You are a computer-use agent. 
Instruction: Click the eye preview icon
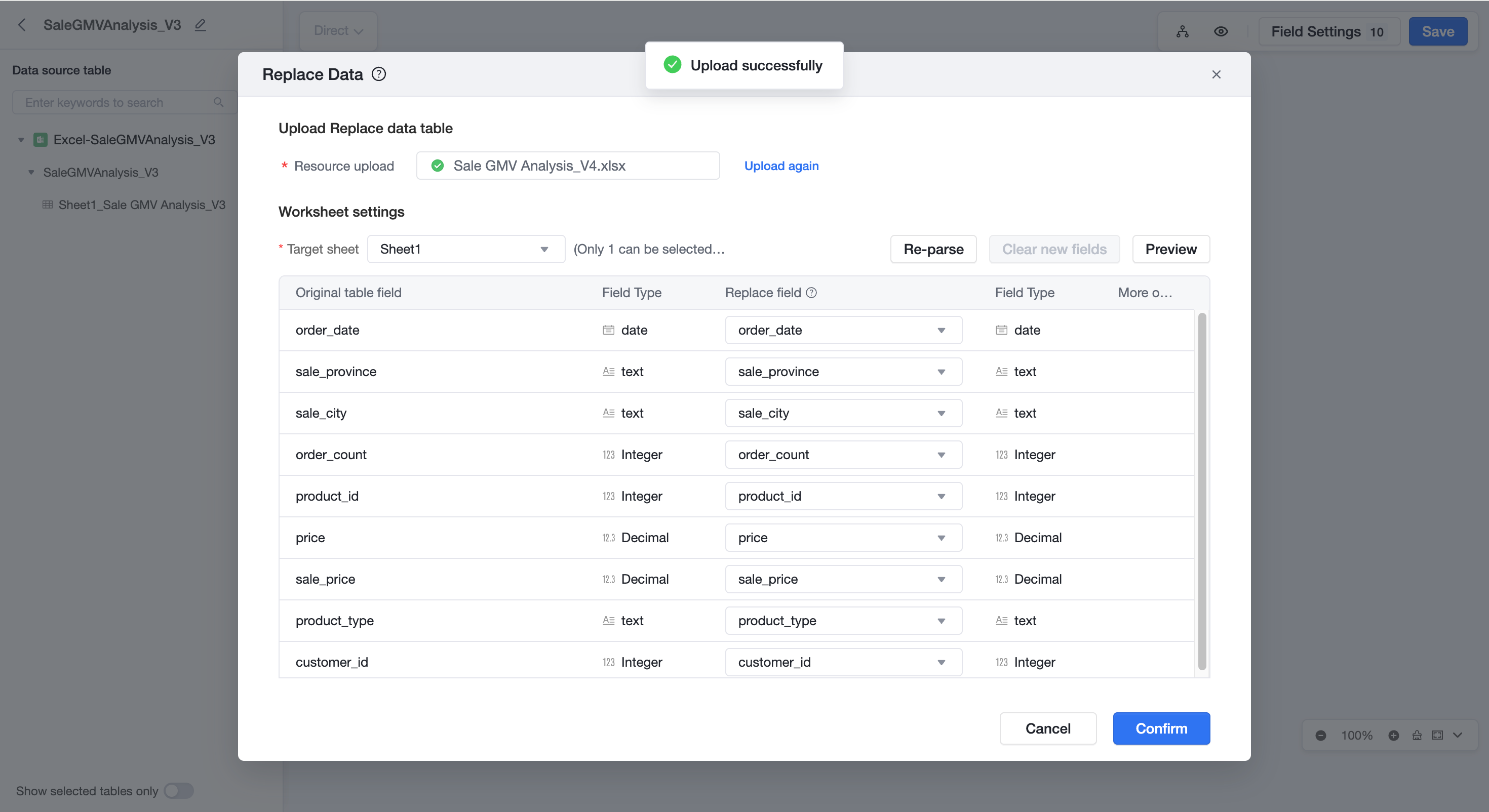1221,31
